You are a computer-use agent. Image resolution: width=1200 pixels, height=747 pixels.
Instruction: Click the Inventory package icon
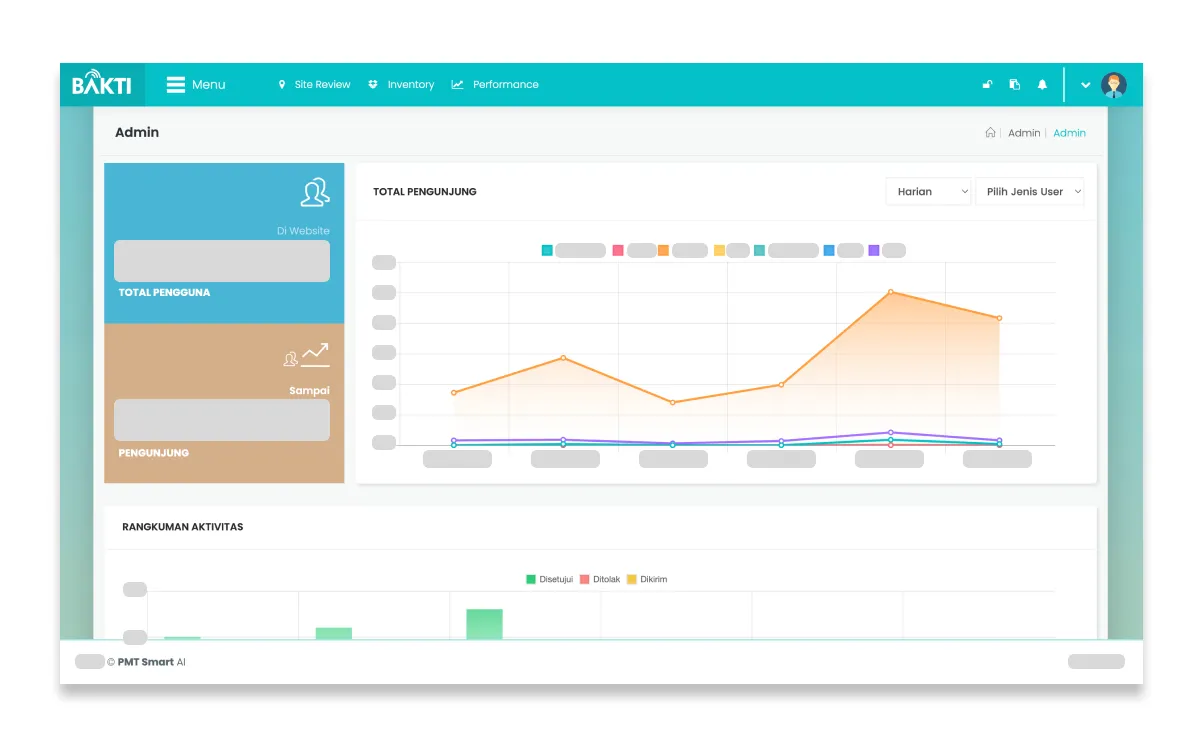point(372,84)
